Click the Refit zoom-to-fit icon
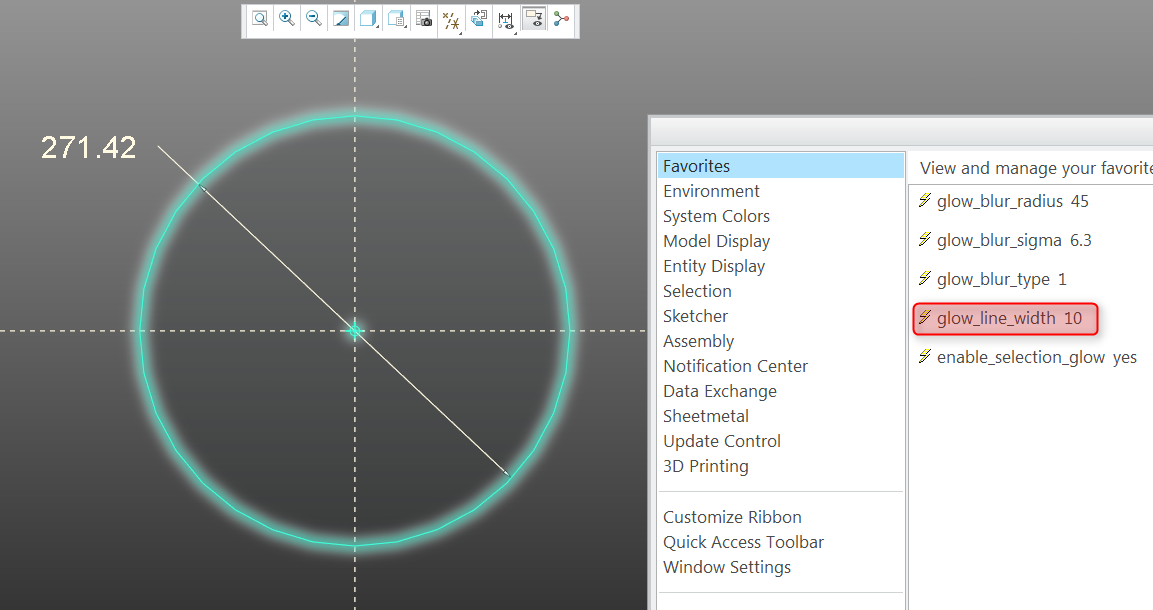Image resolution: width=1153 pixels, height=610 pixels. tap(260, 19)
